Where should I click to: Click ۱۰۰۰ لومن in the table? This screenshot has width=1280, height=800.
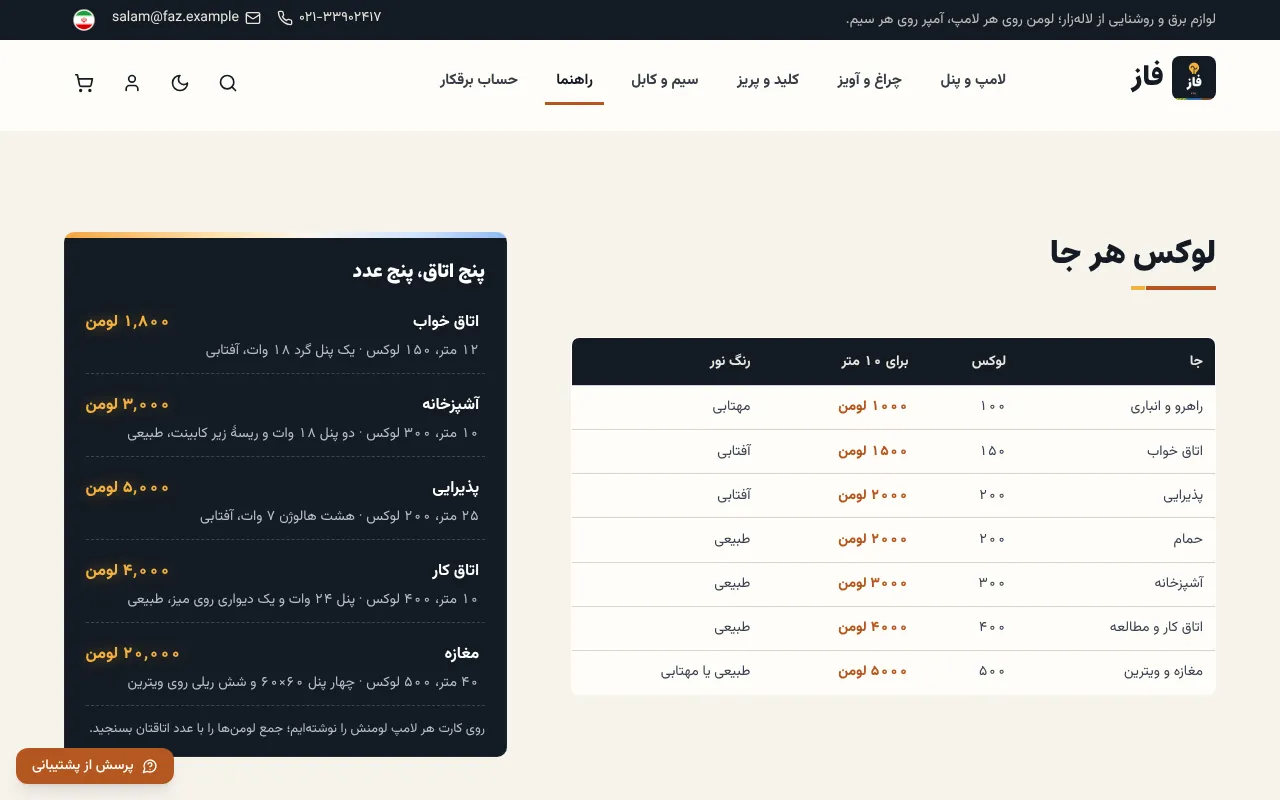(x=873, y=407)
